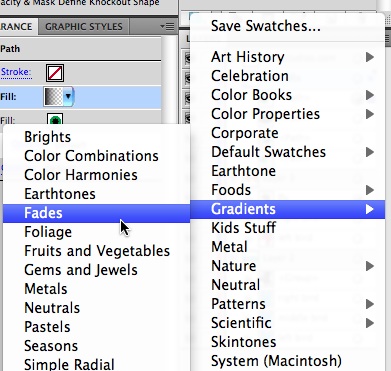Select Celebration swatch library
391x371 pixels.
[x=250, y=76]
